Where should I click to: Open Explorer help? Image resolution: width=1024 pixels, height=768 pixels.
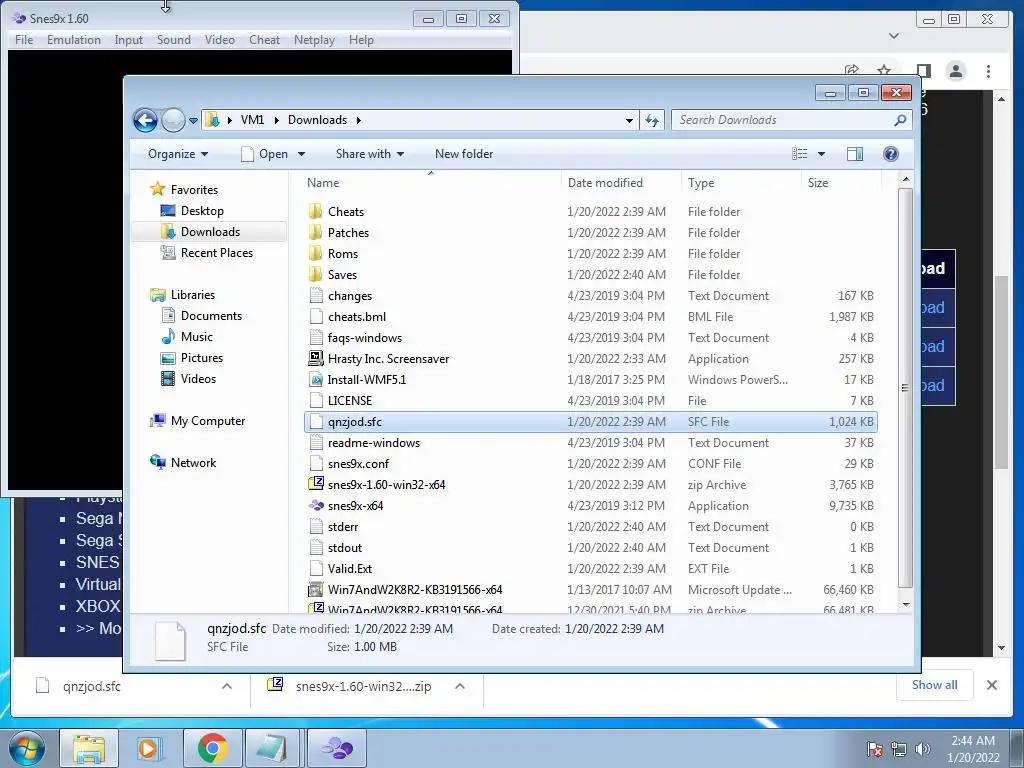click(x=891, y=154)
